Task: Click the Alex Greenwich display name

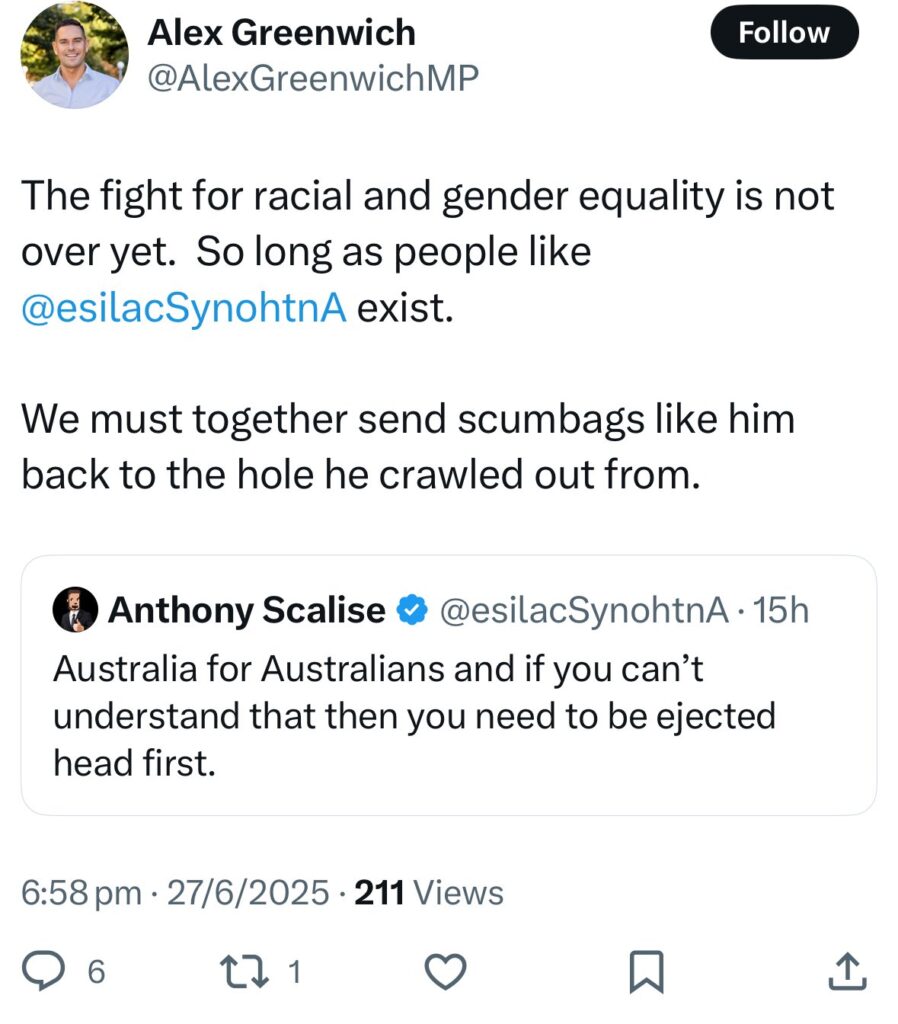Action: pyautogui.click(x=281, y=33)
